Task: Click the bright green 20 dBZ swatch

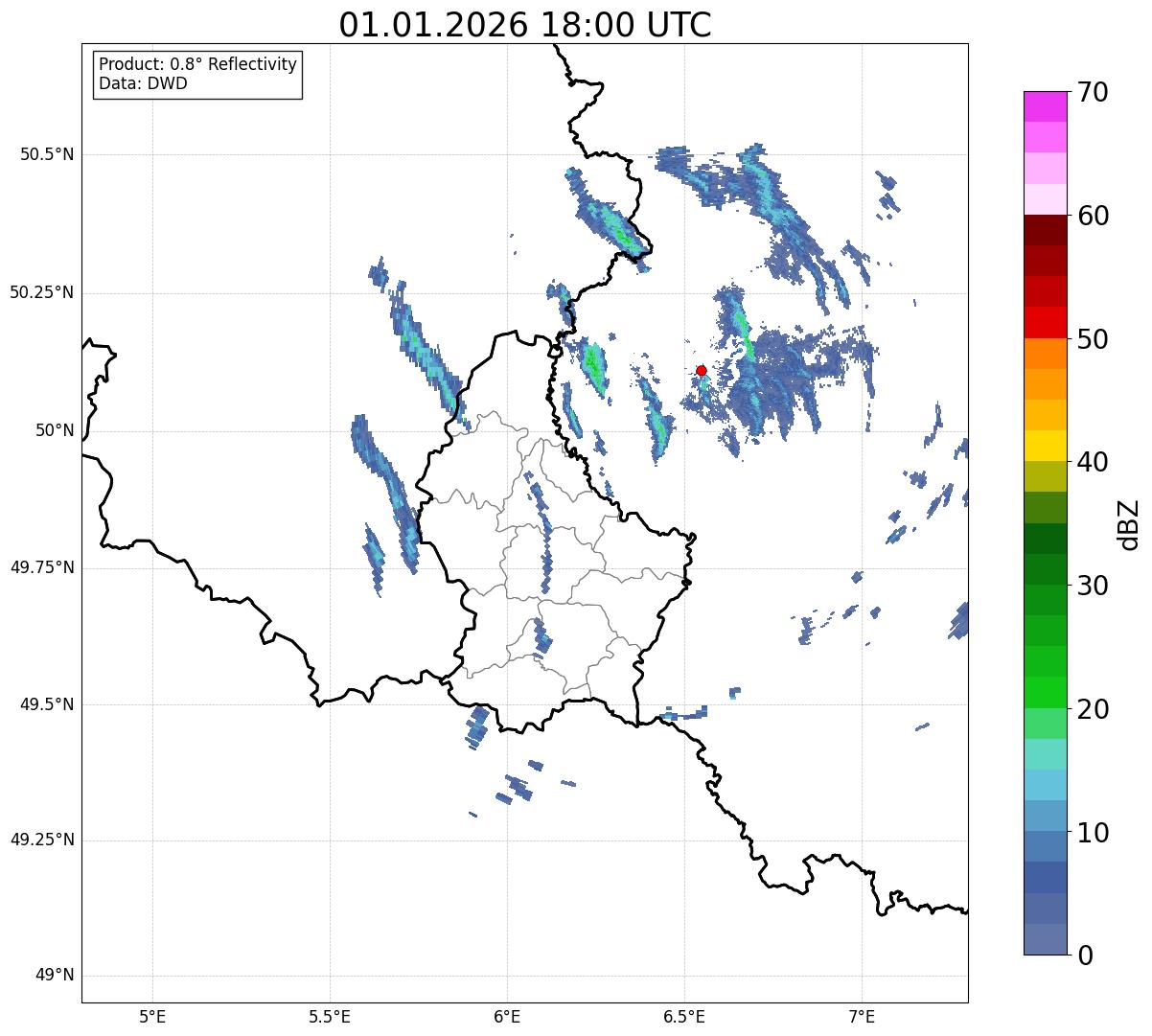Action: point(1045,692)
